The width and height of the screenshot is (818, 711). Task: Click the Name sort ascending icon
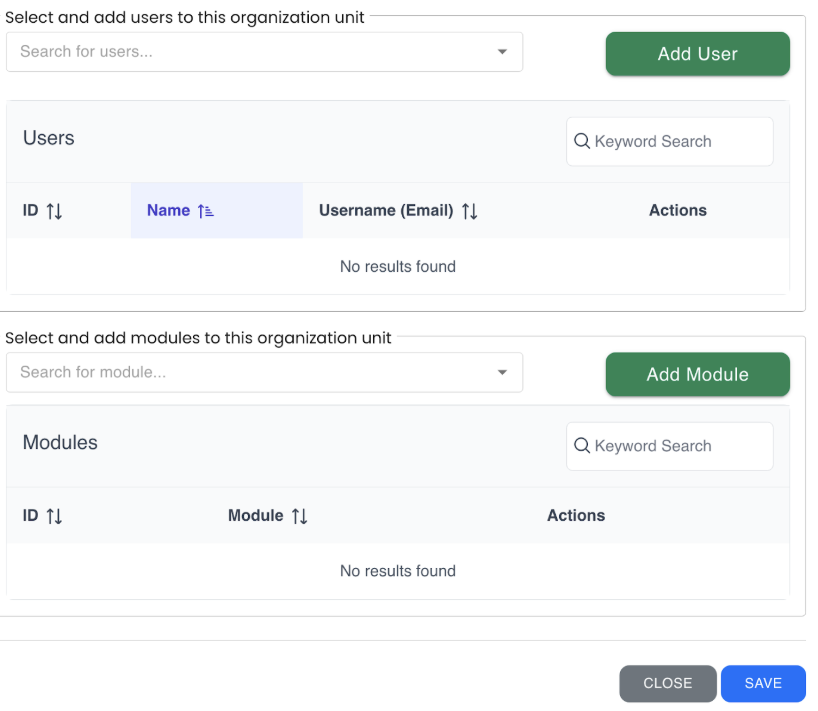206,211
